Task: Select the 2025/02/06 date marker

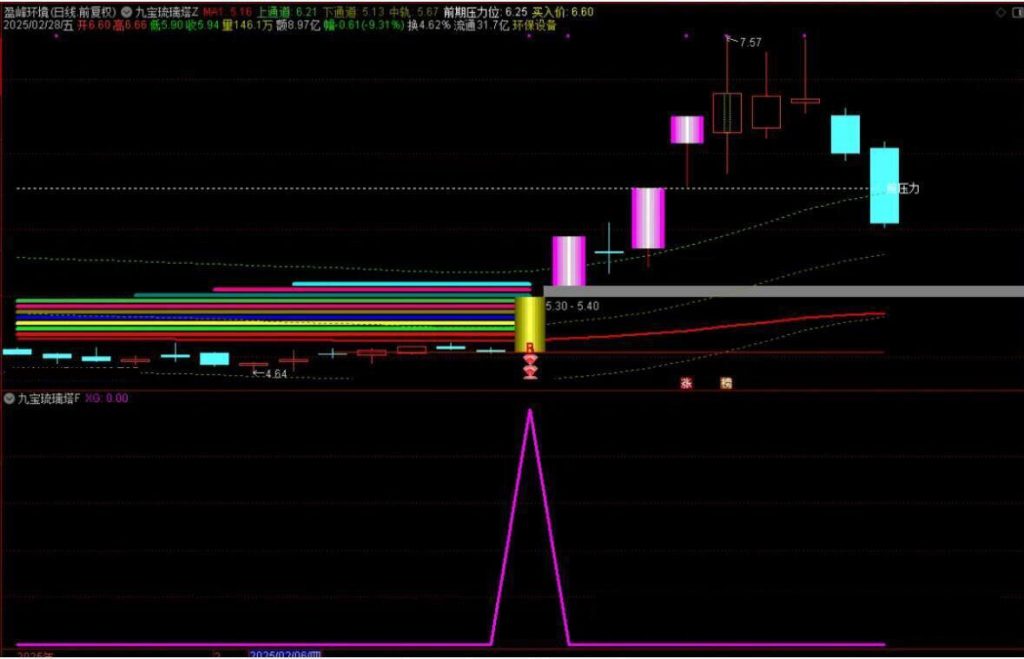Action: coord(285,654)
